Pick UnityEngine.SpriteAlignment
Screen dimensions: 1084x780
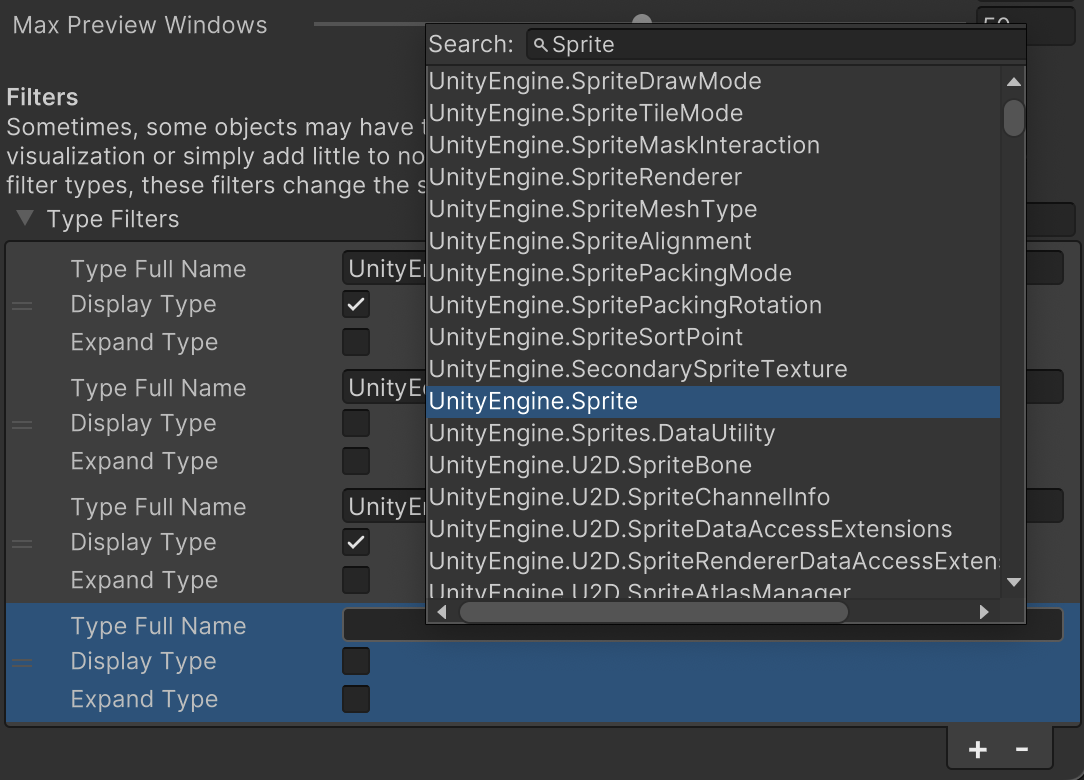point(713,241)
